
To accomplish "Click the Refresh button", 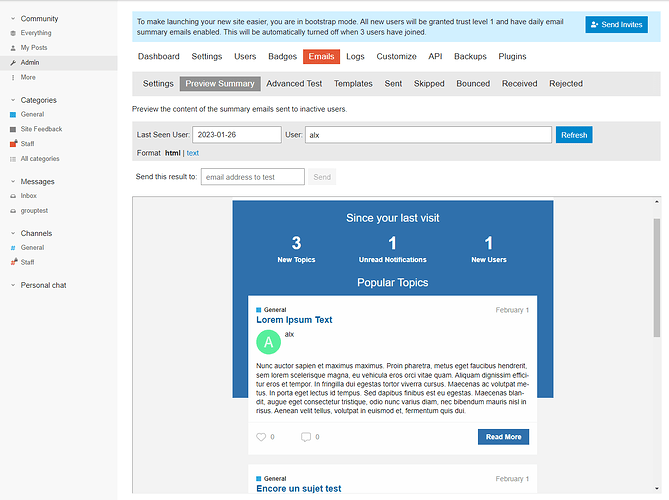I will pyautogui.click(x=574, y=135).
